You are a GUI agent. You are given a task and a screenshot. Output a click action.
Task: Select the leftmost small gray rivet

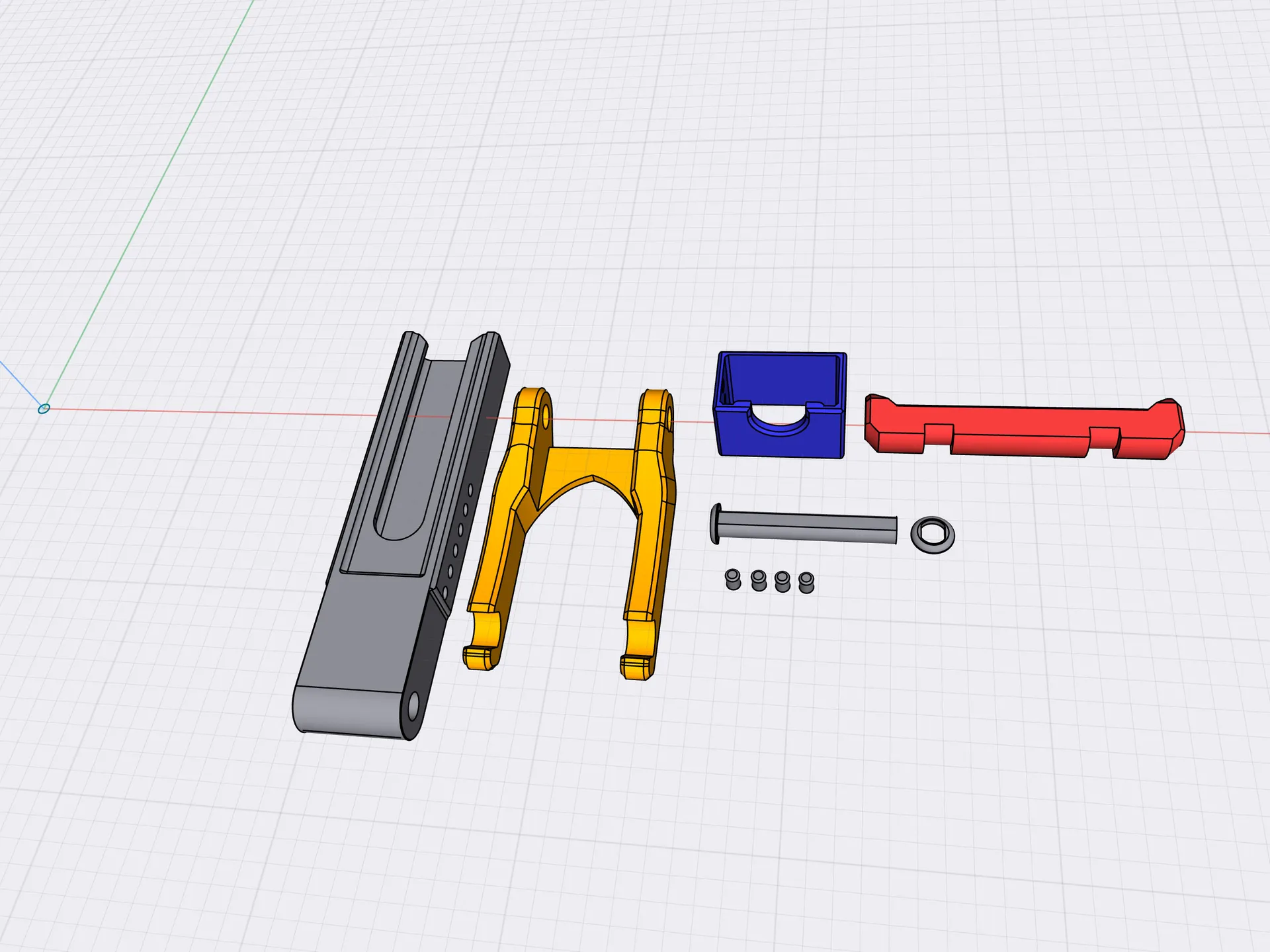point(733,580)
